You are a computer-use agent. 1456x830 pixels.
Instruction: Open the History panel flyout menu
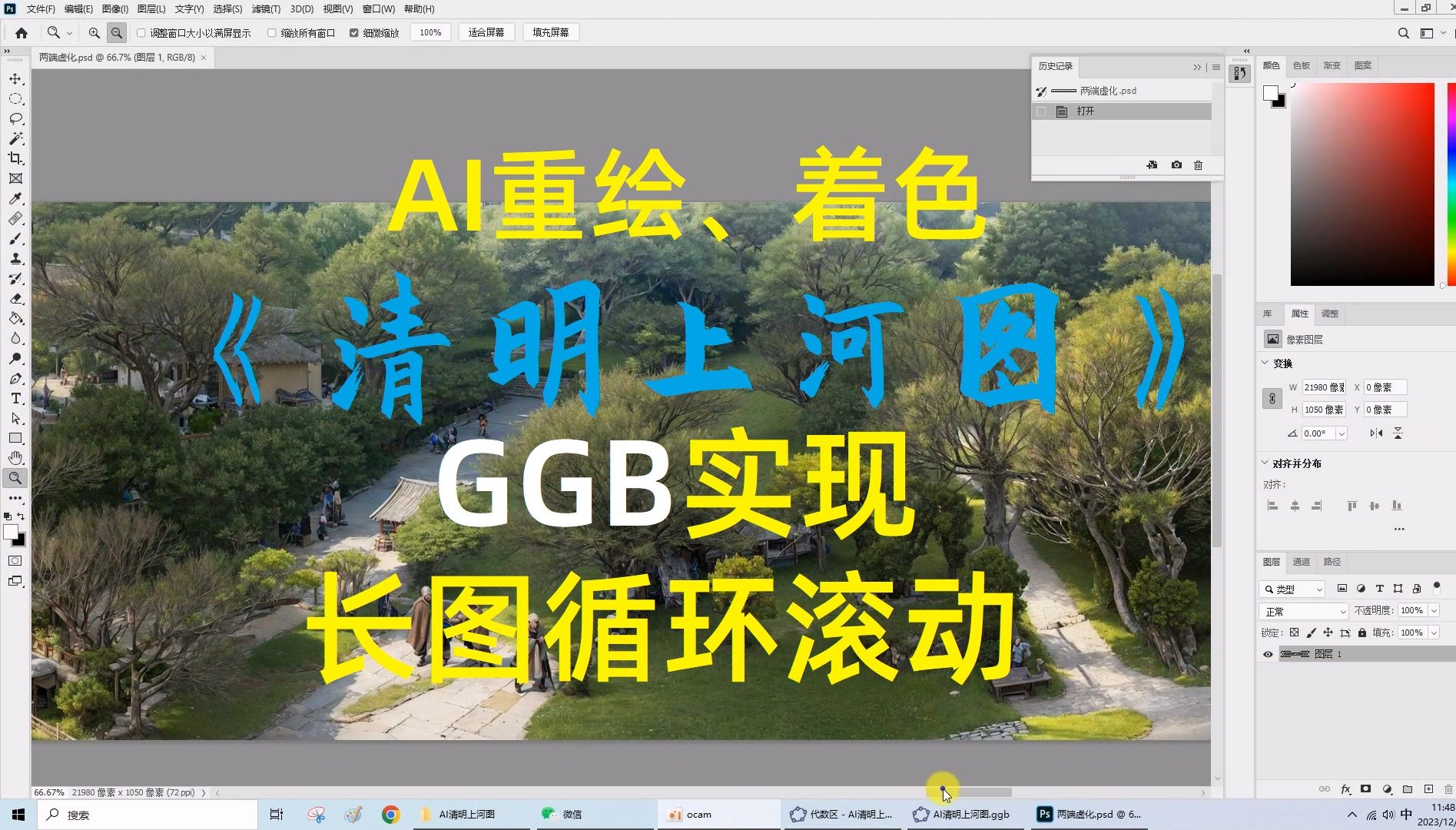tap(1216, 68)
